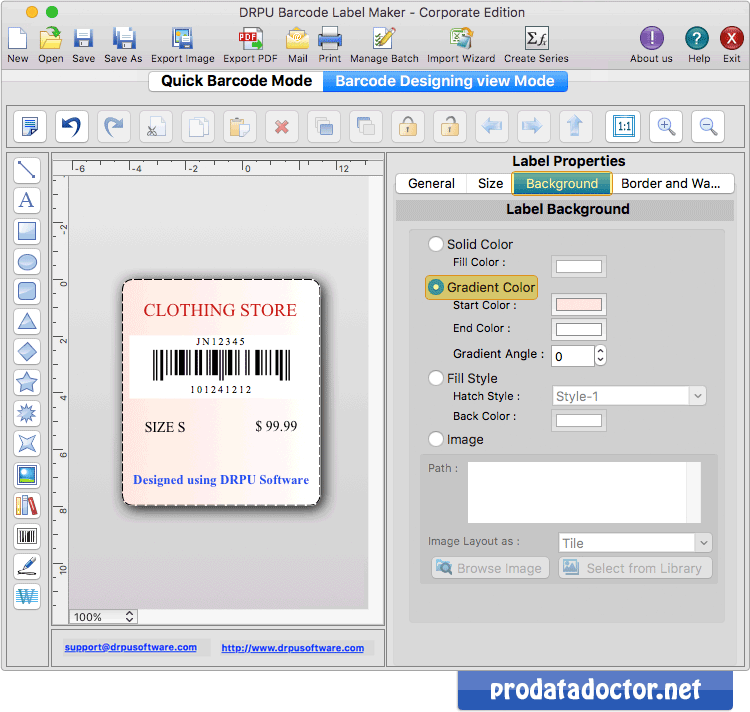Viewport: 750px width, 712px height.
Task: Select the Signature pen tool
Action: click(27, 567)
